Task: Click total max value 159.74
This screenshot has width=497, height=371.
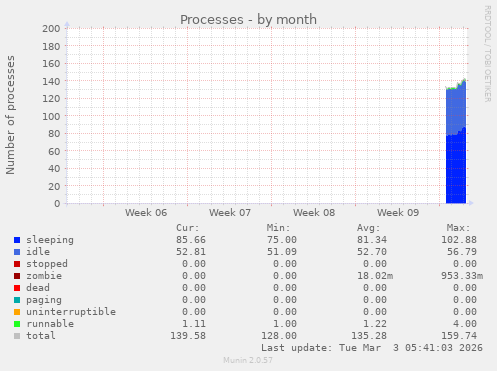Action: (x=459, y=336)
